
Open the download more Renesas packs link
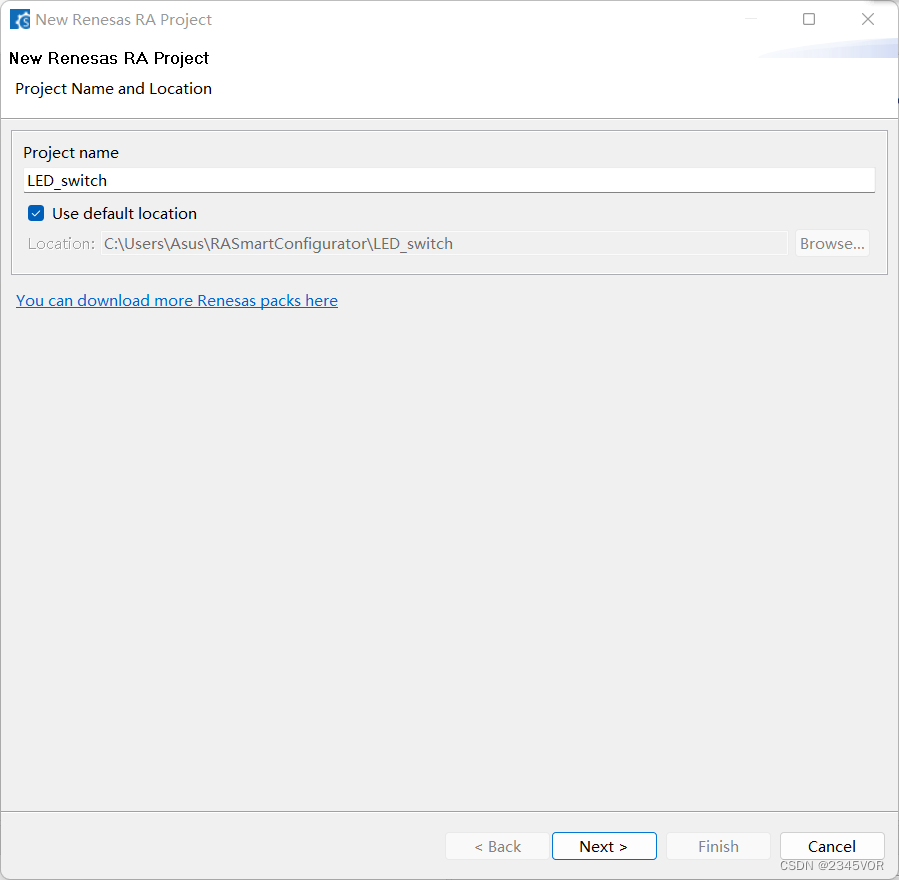click(177, 300)
